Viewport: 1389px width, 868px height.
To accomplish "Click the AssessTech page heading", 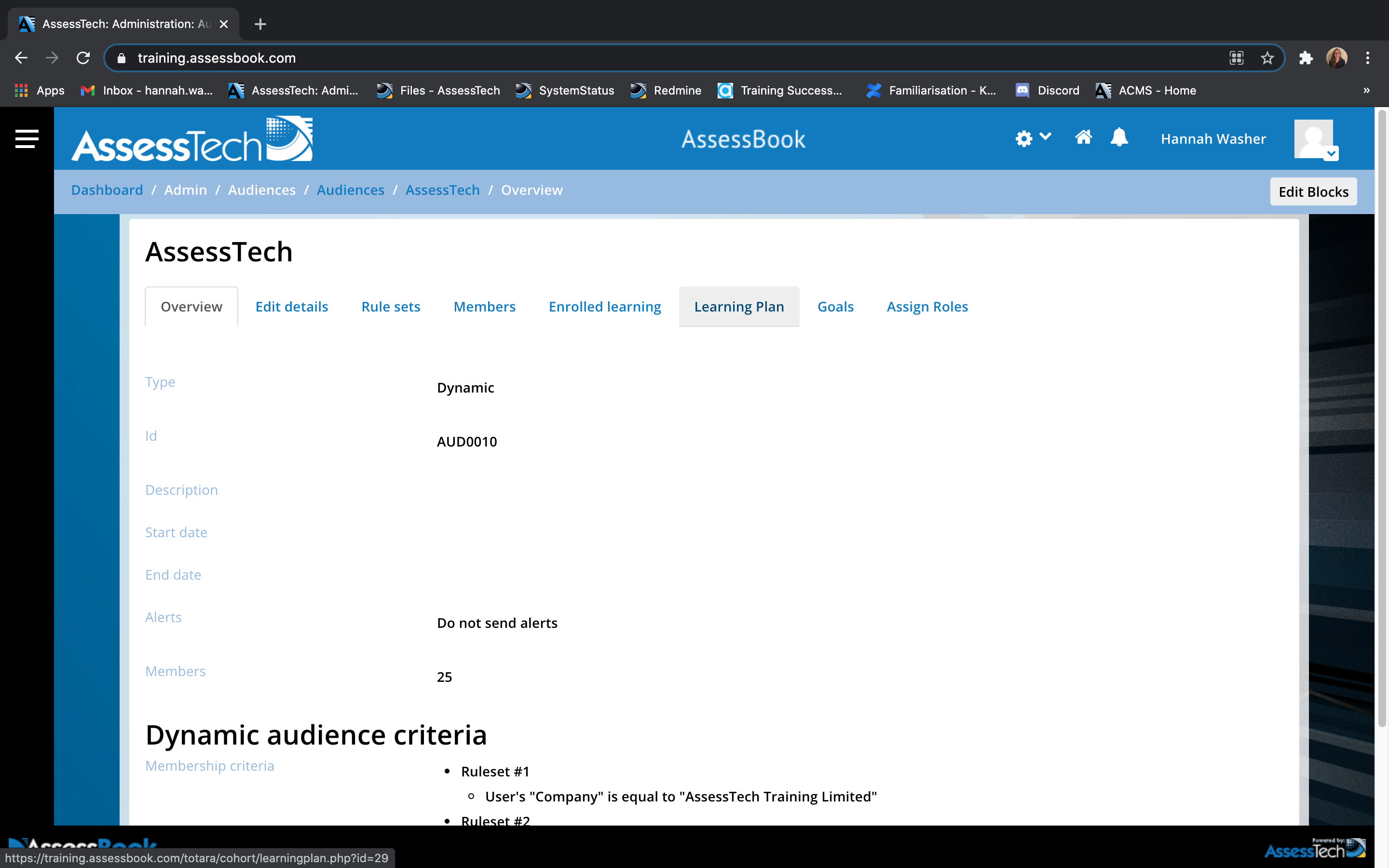I will (218, 251).
